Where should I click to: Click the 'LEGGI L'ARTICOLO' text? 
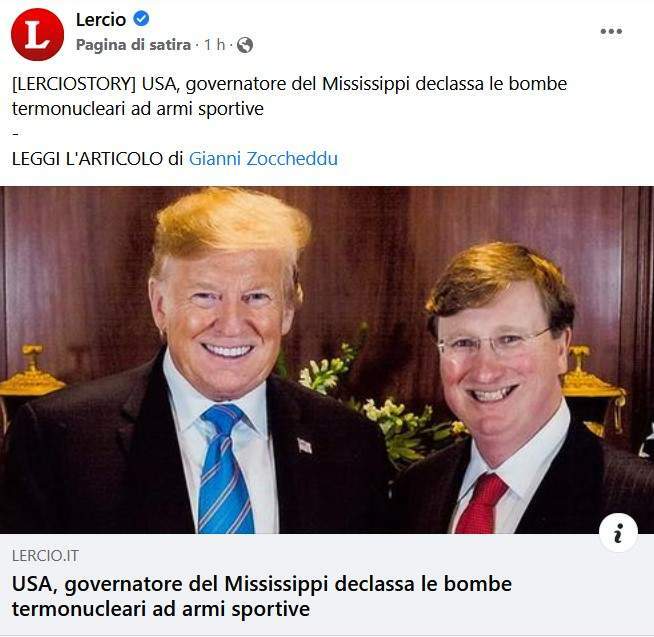tap(87, 159)
